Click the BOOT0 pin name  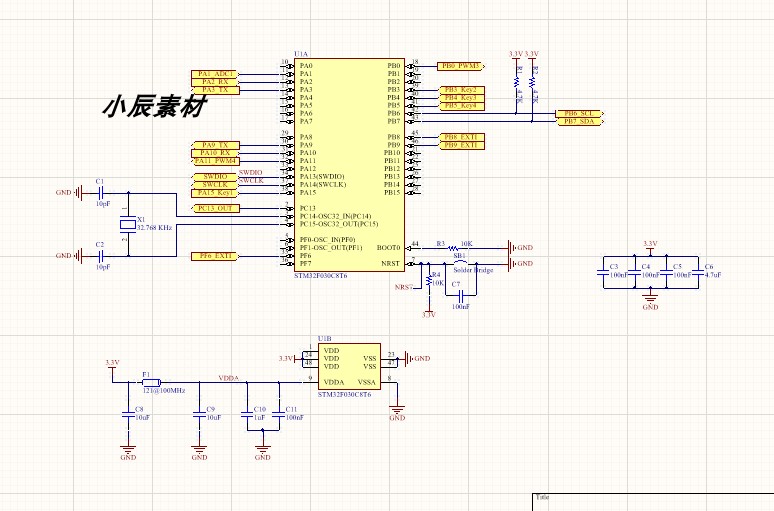(388, 248)
